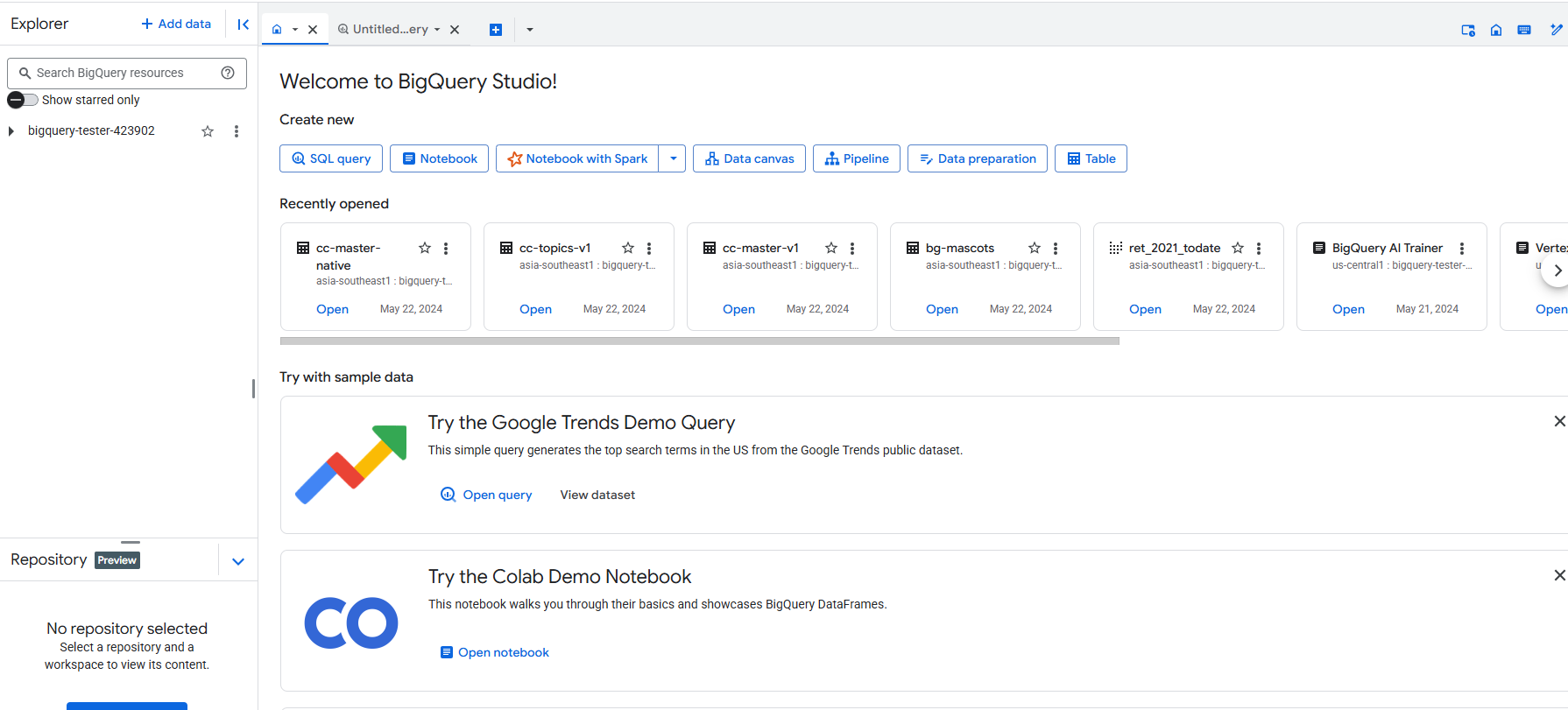Click View dataset link
This screenshot has width=1568, height=710.
click(597, 495)
